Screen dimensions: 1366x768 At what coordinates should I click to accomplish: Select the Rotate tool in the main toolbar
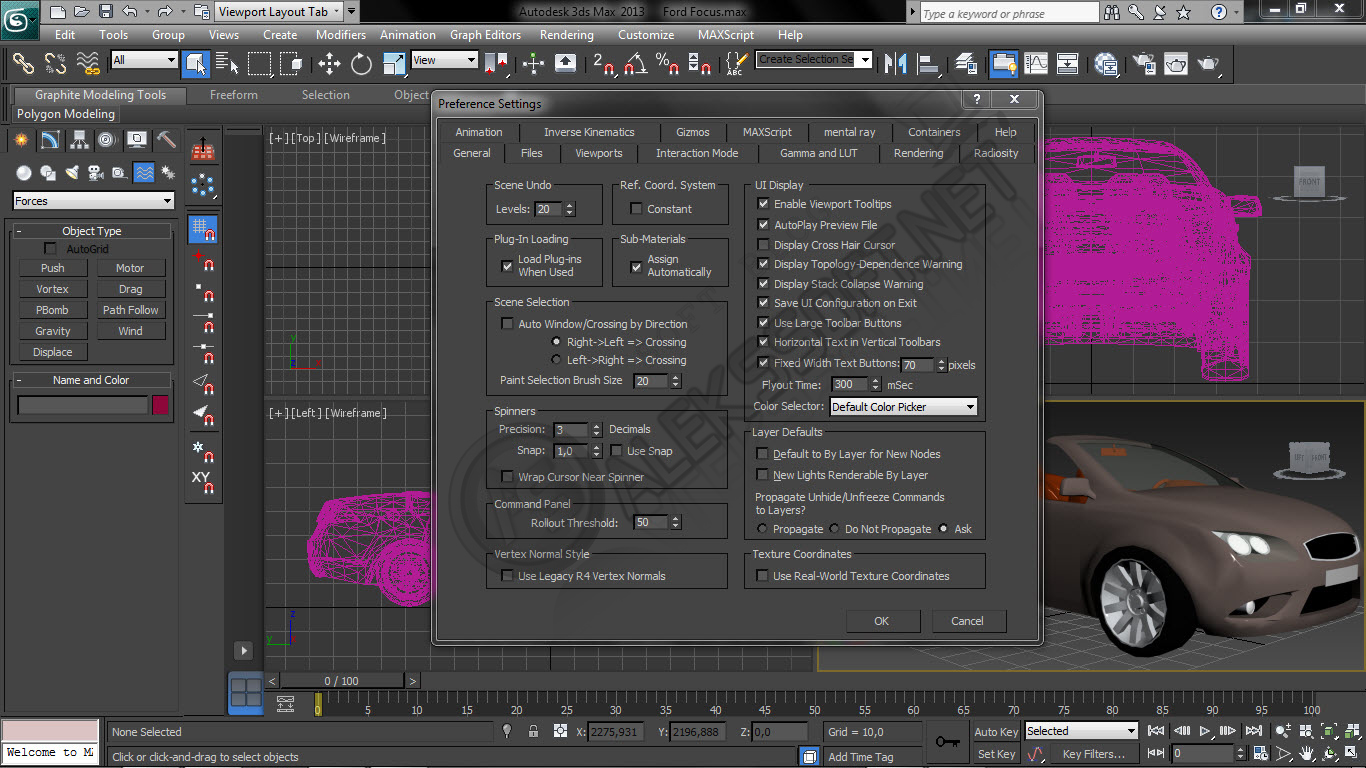click(361, 64)
